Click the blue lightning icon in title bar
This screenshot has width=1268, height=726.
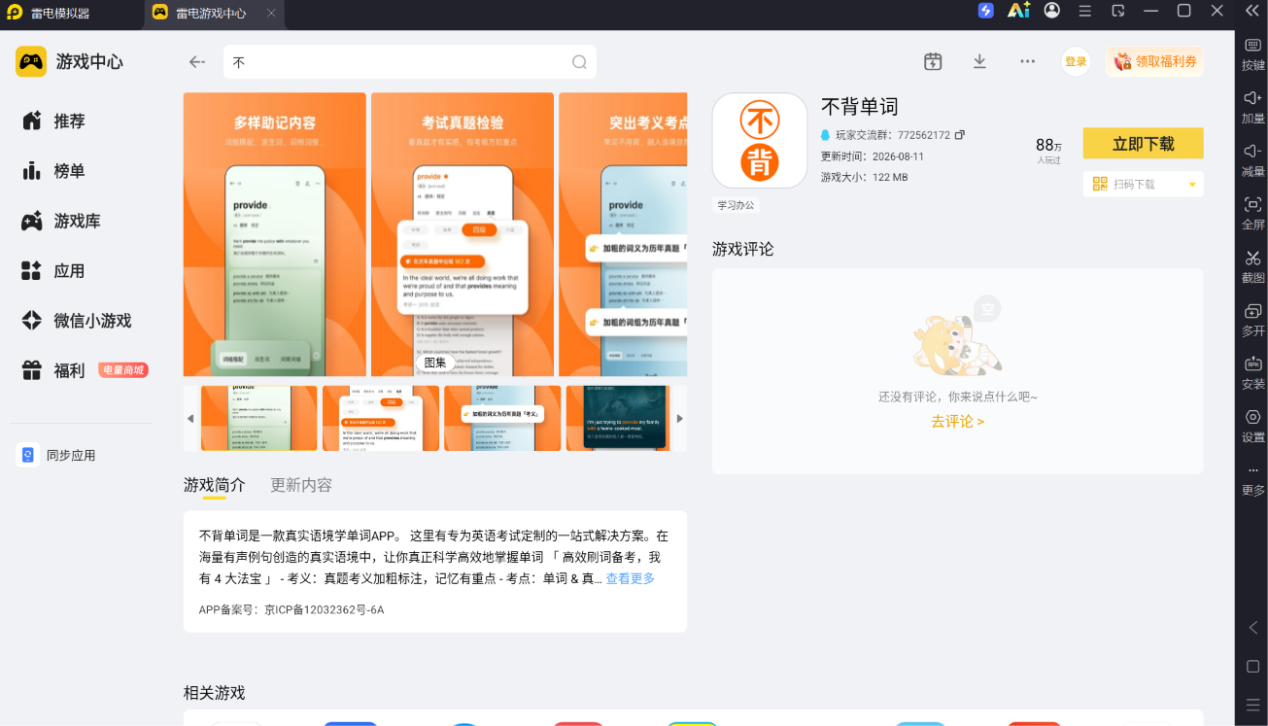pyautogui.click(x=986, y=11)
